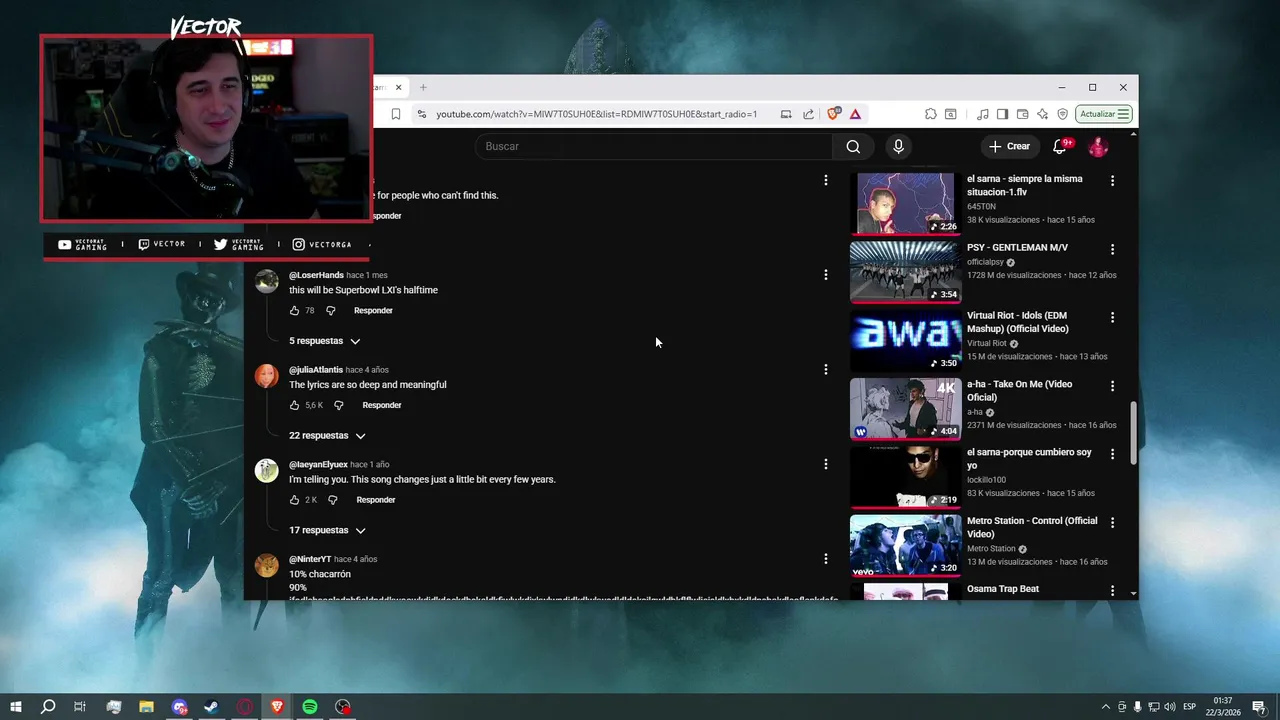This screenshot has width=1280, height=720.
Task: Open options menu for @juliaAtlantis comment
Action: coord(825,370)
